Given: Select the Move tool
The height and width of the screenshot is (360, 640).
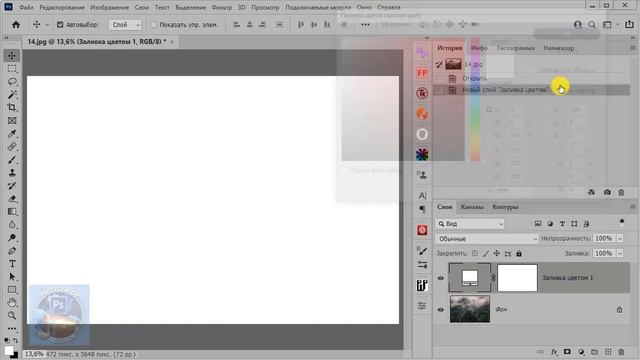Looking at the screenshot, I should click(12, 56).
